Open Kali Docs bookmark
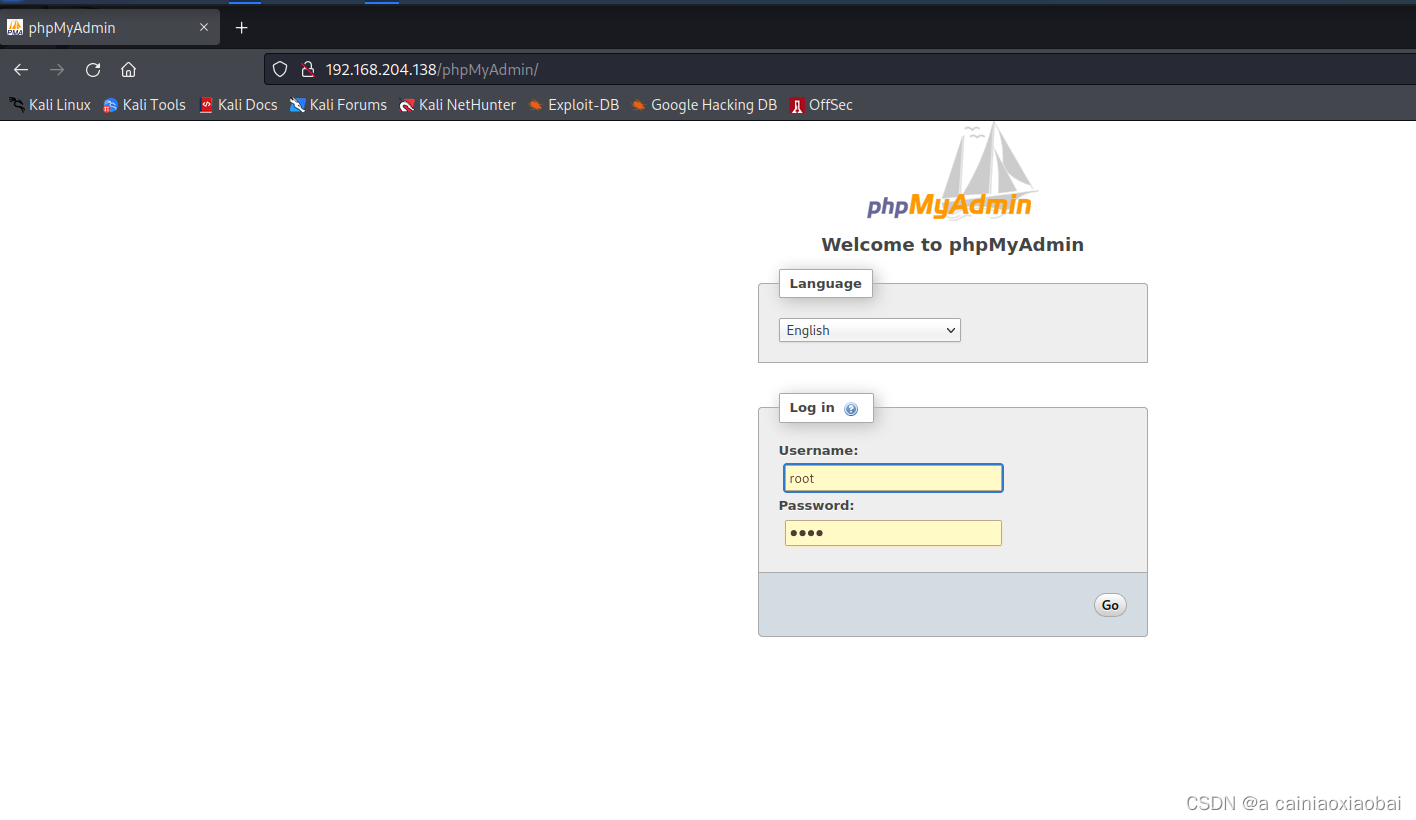 tap(238, 105)
